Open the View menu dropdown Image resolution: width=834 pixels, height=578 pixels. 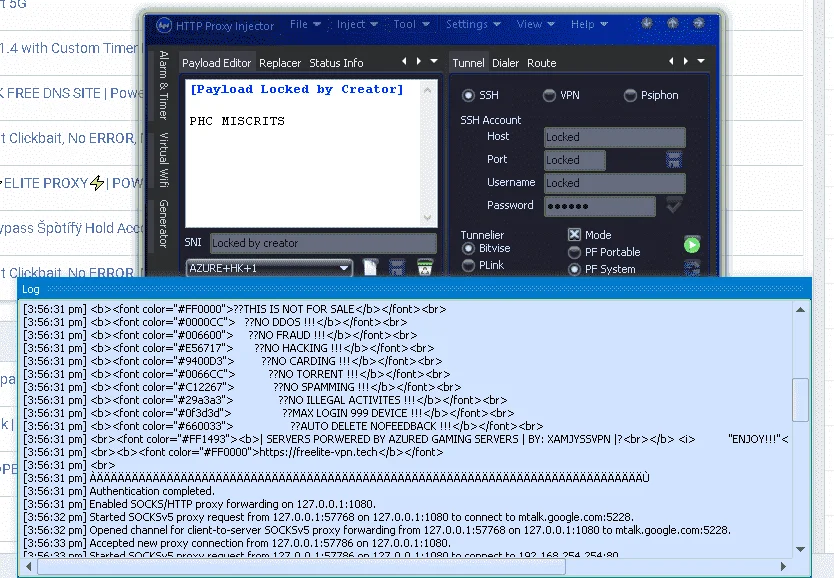pos(535,24)
